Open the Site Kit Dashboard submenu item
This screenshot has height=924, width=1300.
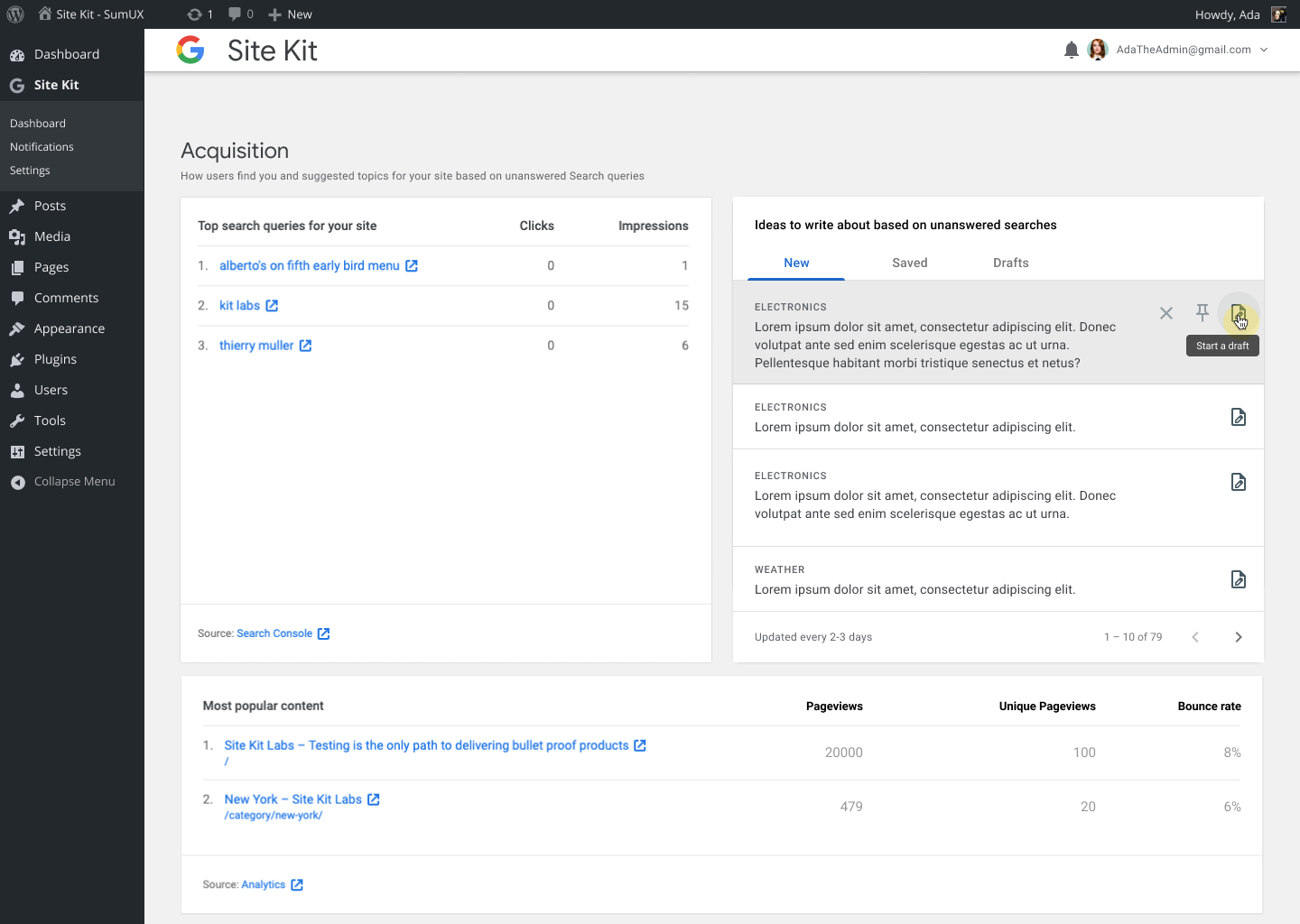click(38, 124)
